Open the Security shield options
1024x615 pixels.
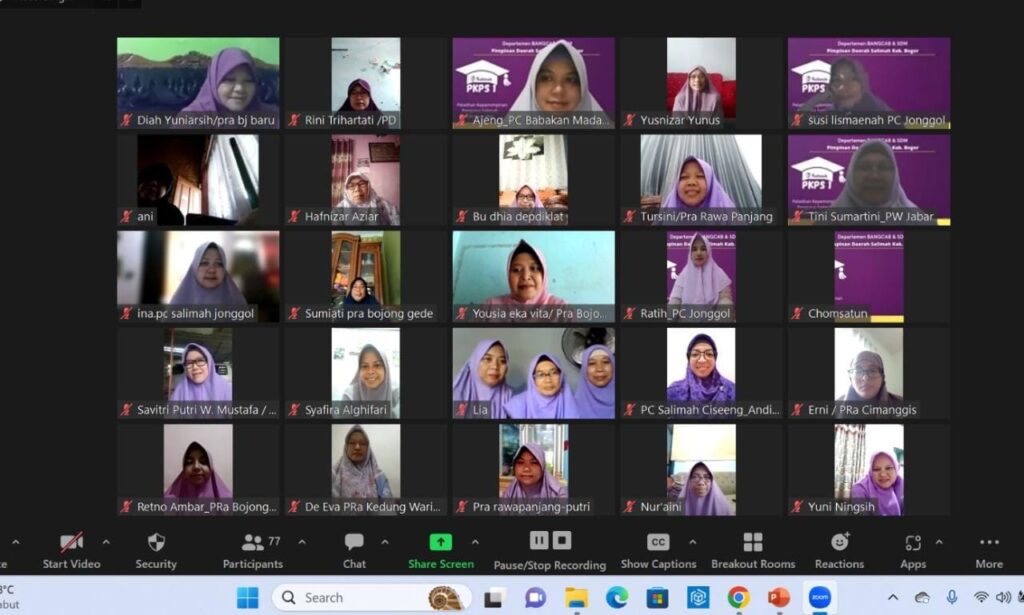pos(156,550)
